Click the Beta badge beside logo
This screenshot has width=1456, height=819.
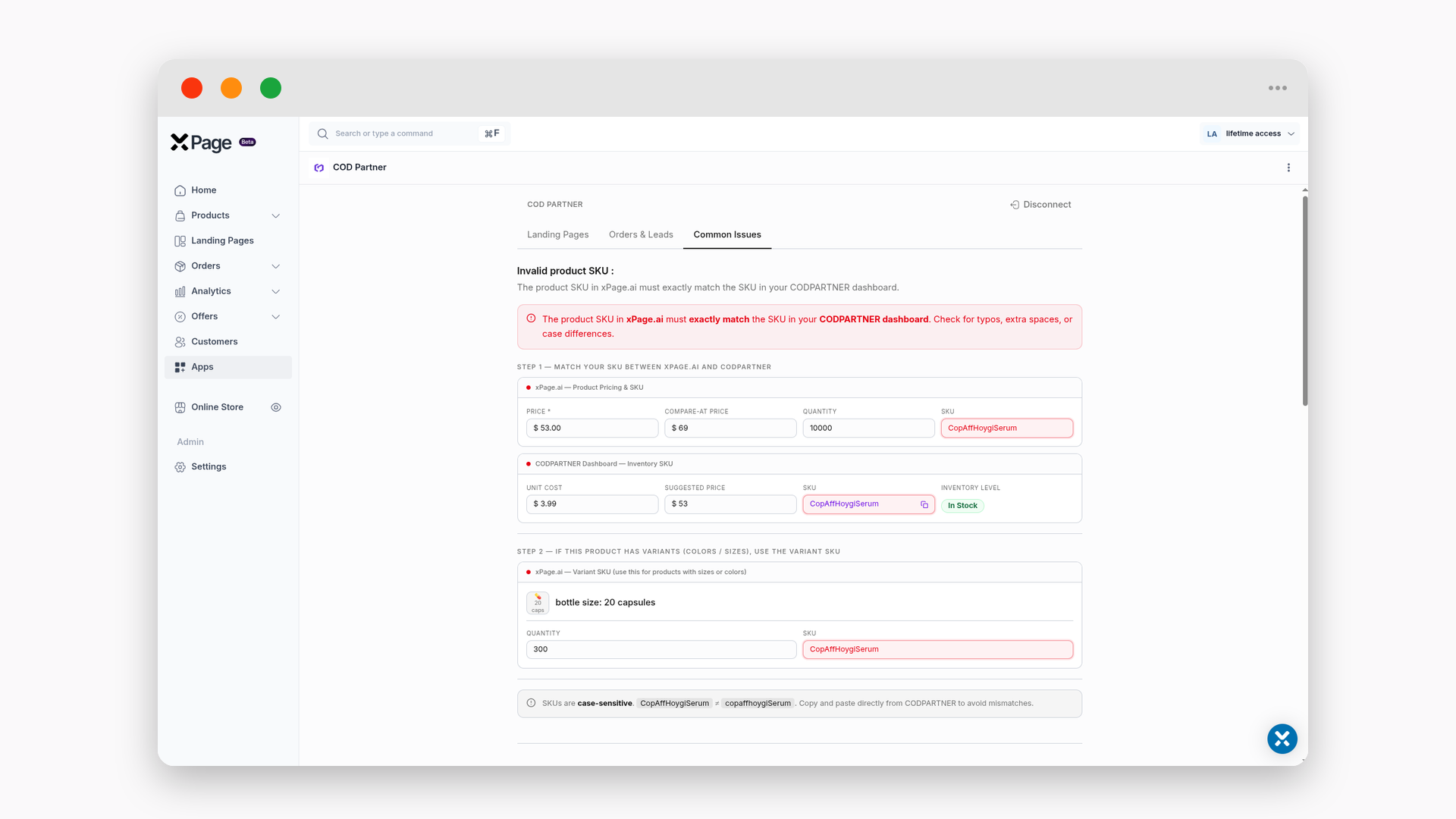tap(248, 142)
